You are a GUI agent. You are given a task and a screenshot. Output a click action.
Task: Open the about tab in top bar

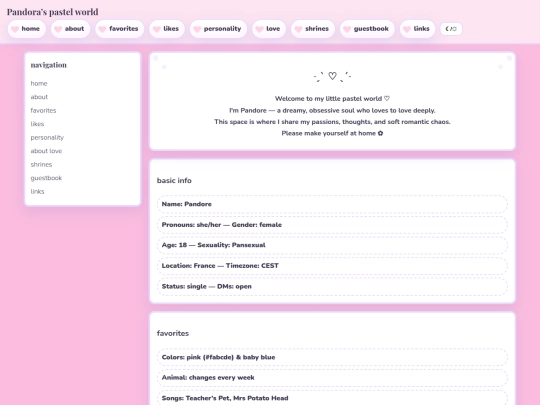pyautogui.click(x=71, y=29)
